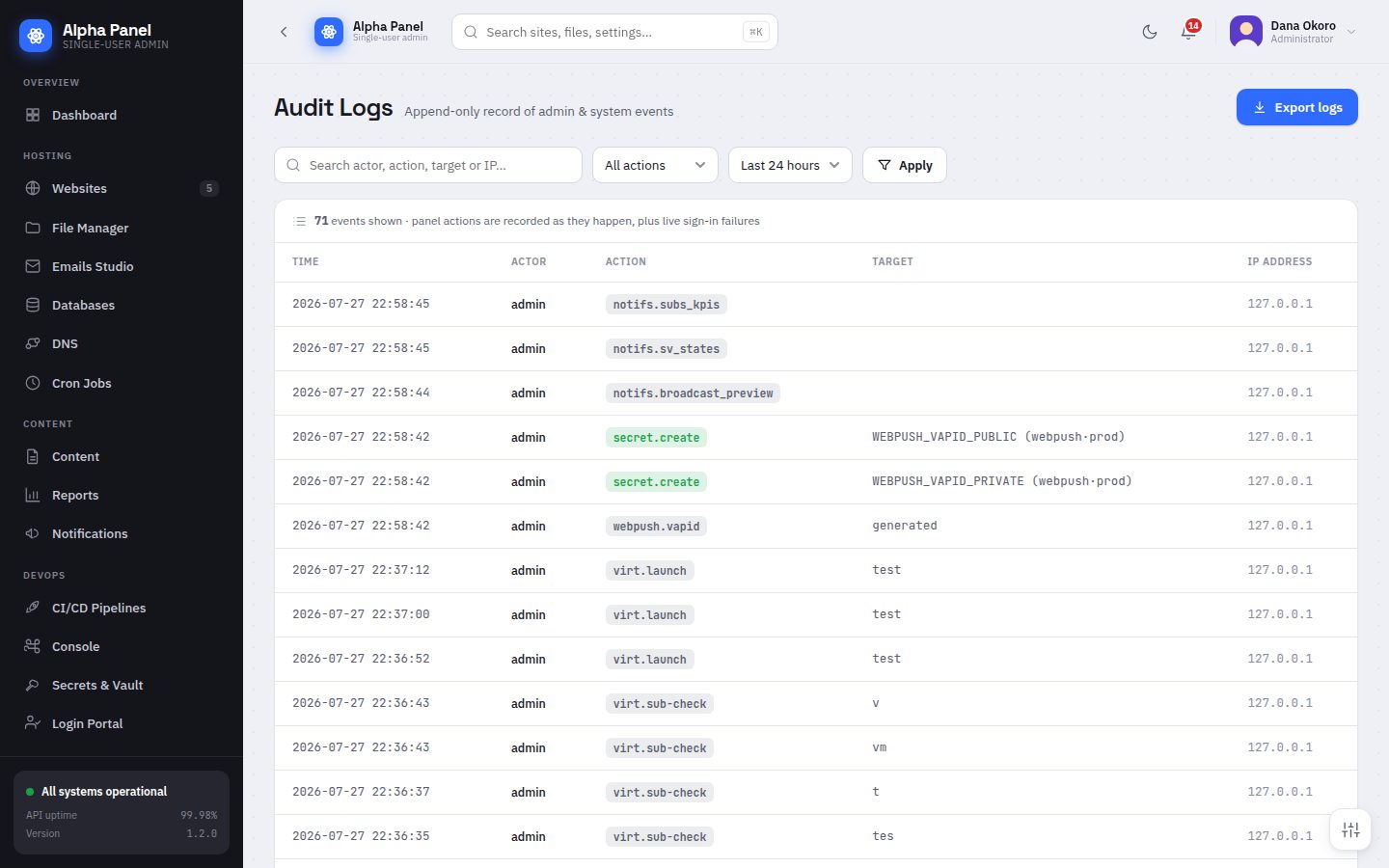Click the webpush.vapid action tag

coord(656,526)
